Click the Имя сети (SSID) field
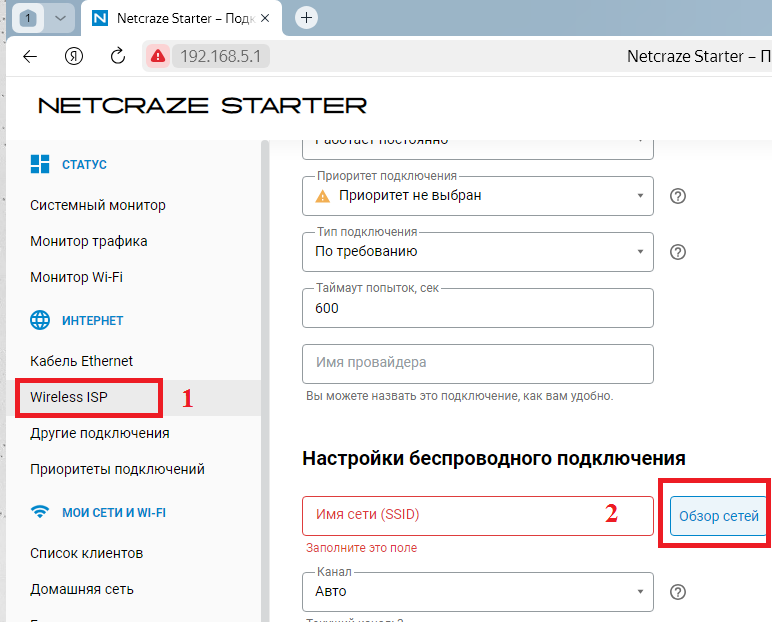 click(478, 516)
